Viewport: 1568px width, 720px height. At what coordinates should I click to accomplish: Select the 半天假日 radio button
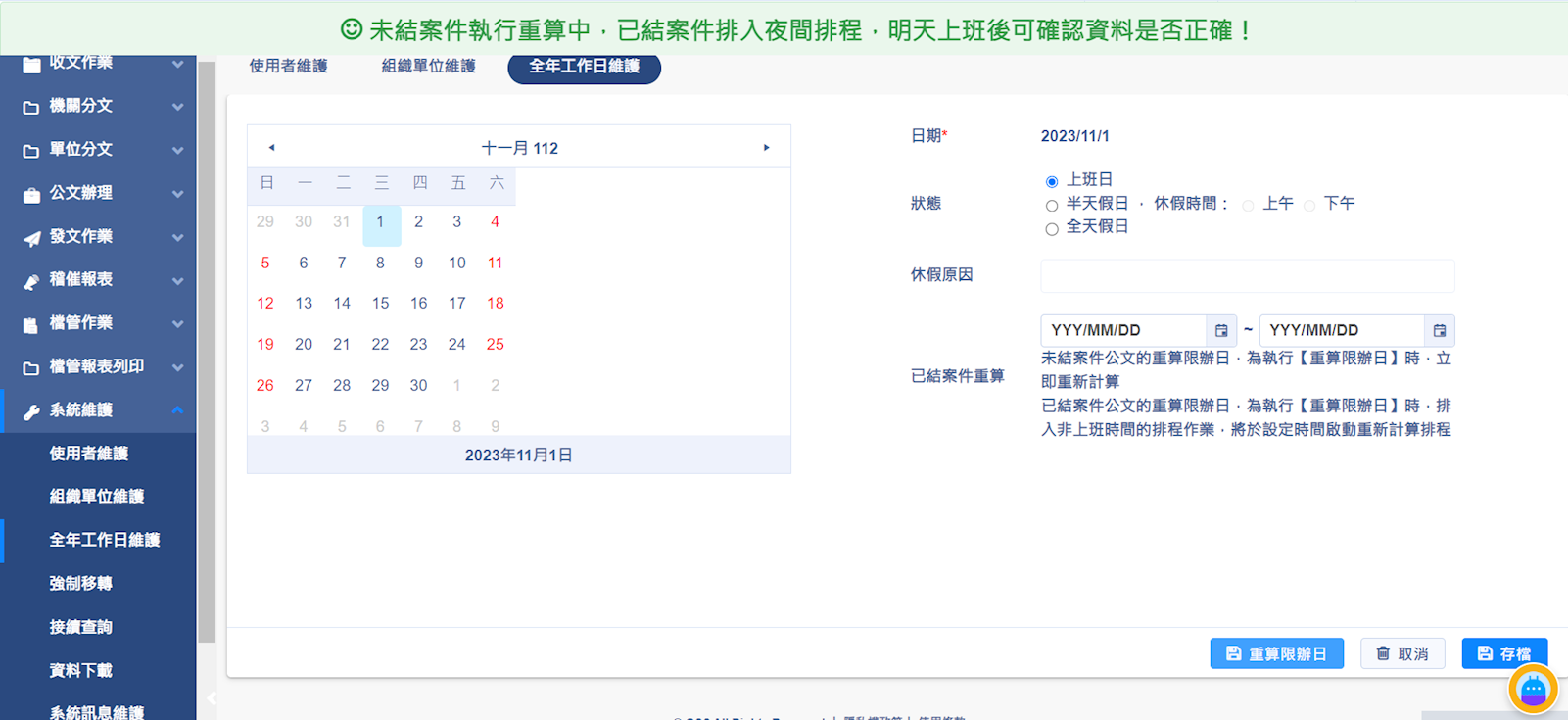coord(1052,205)
